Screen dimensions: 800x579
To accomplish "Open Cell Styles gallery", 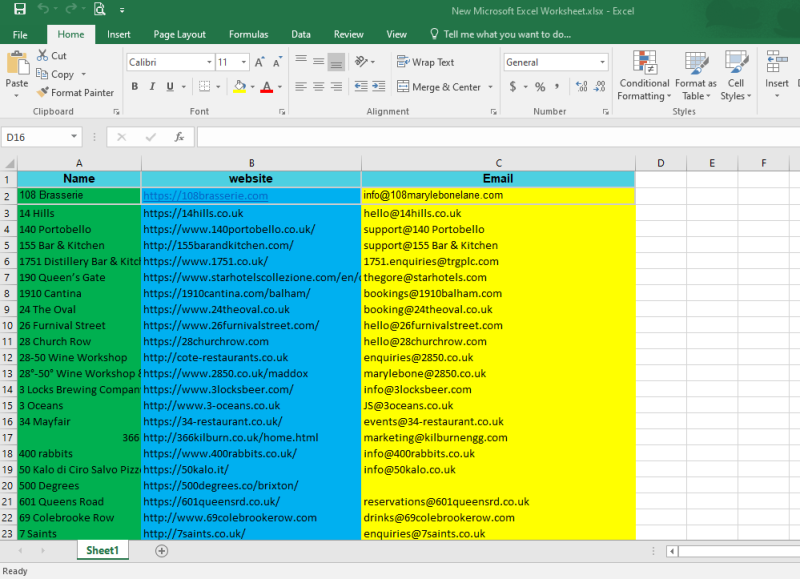I will coord(736,75).
